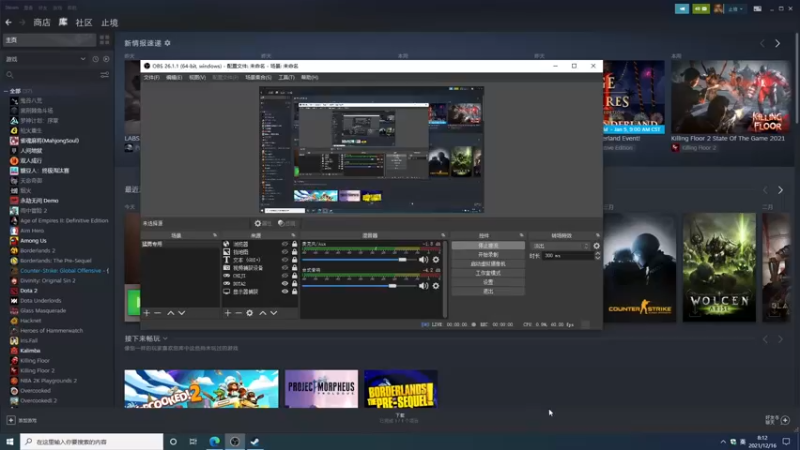Open the 工具(T) menu in OBS

point(286,78)
